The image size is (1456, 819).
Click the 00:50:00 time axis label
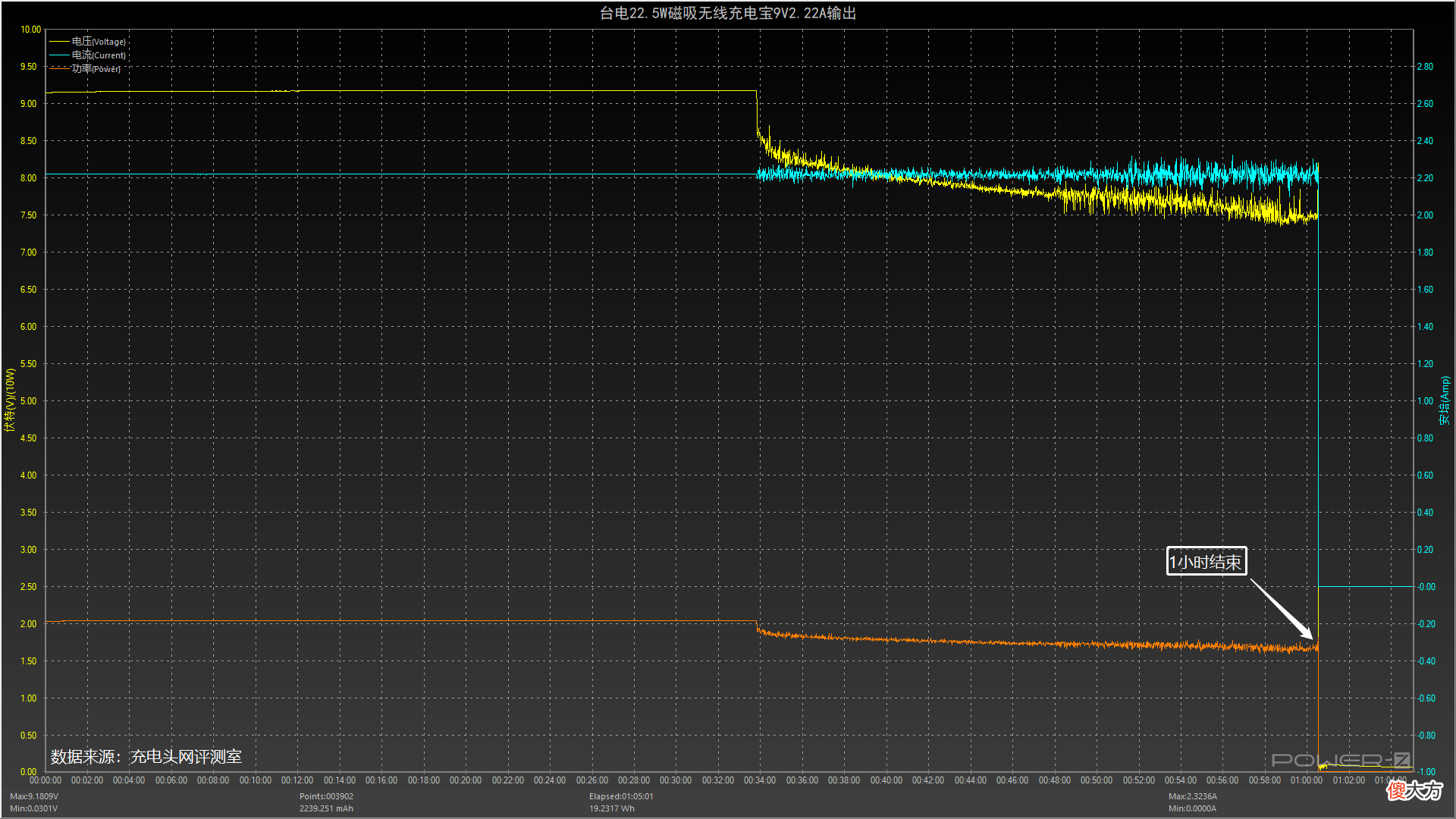(1097, 780)
